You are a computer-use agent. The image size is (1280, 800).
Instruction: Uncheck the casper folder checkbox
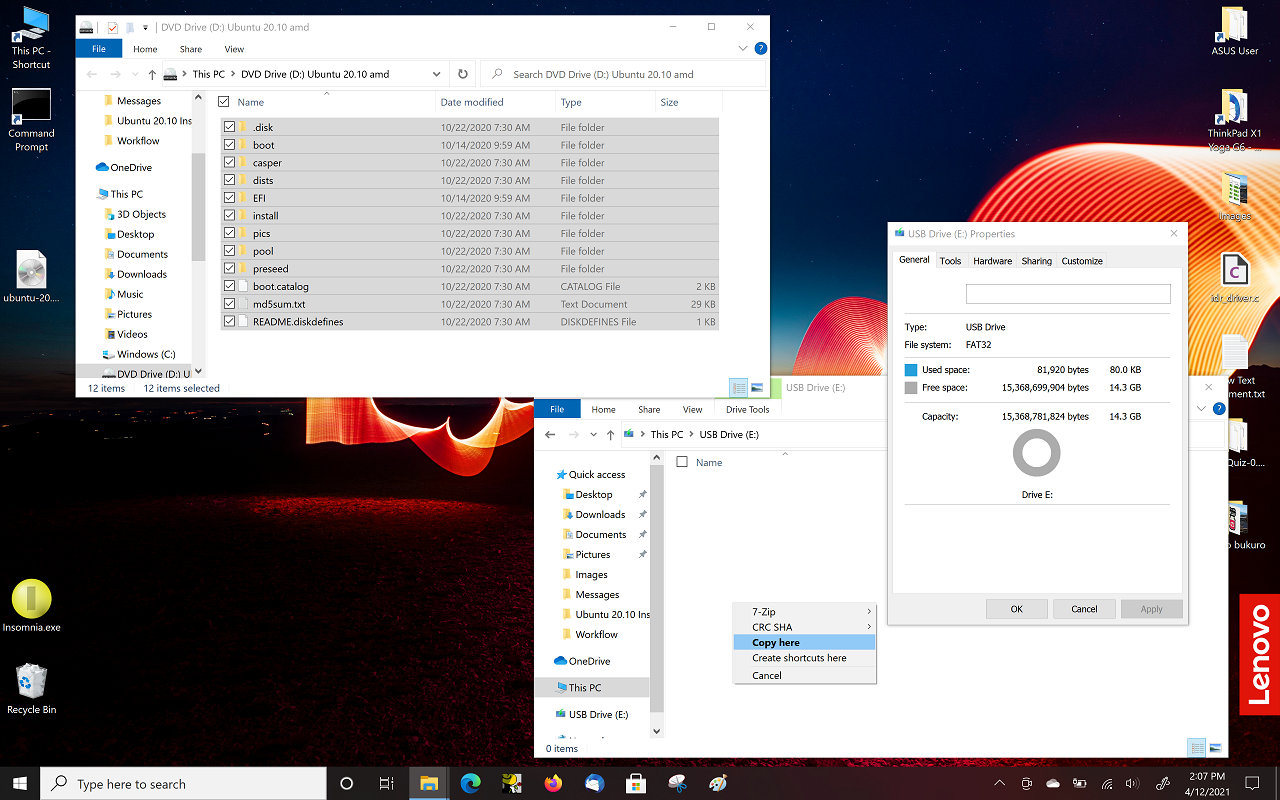230,163
